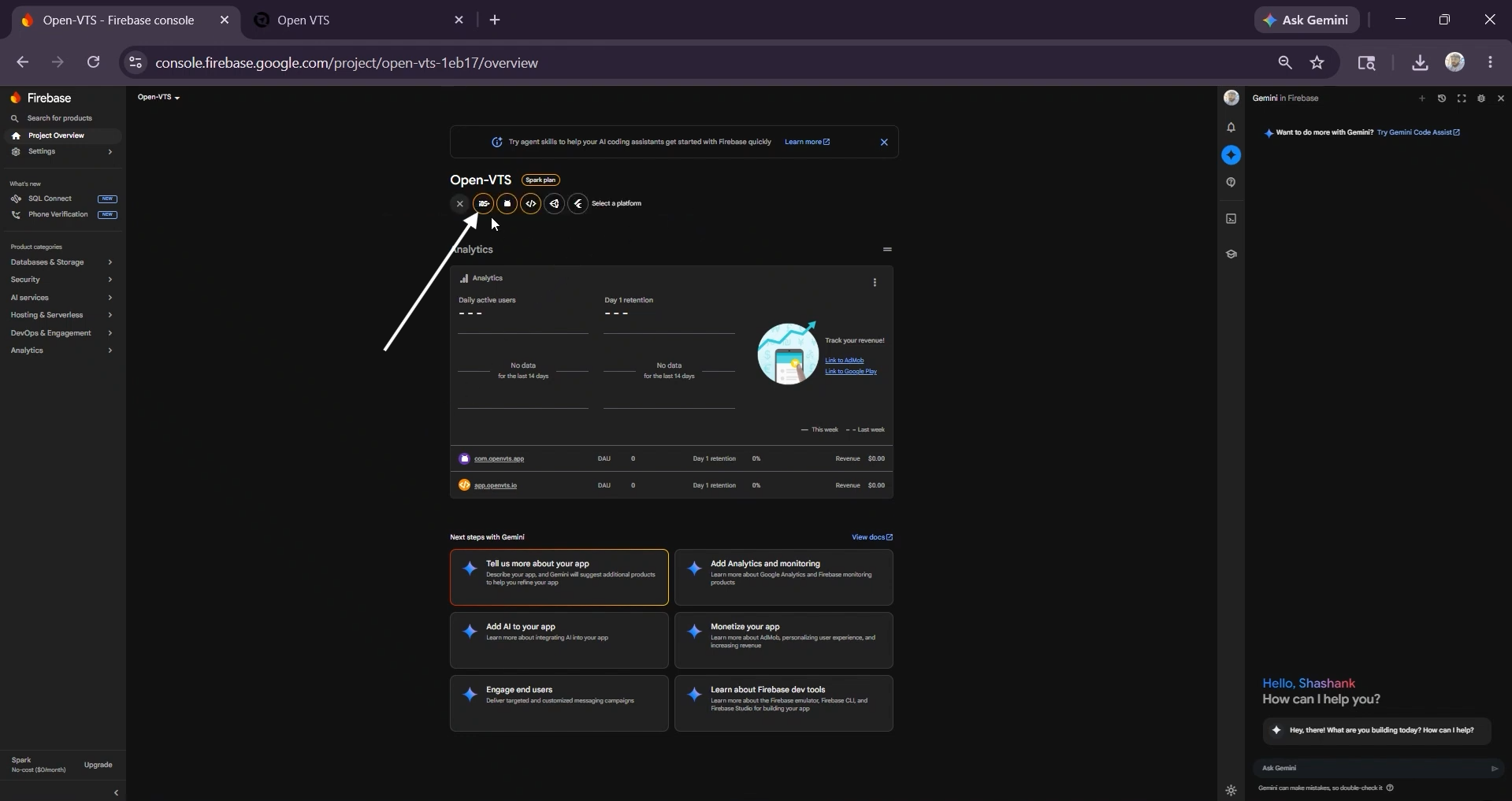This screenshot has width=1512, height=801.
Task: Open the learning graduation-cap icon
Action: pyautogui.click(x=1232, y=254)
